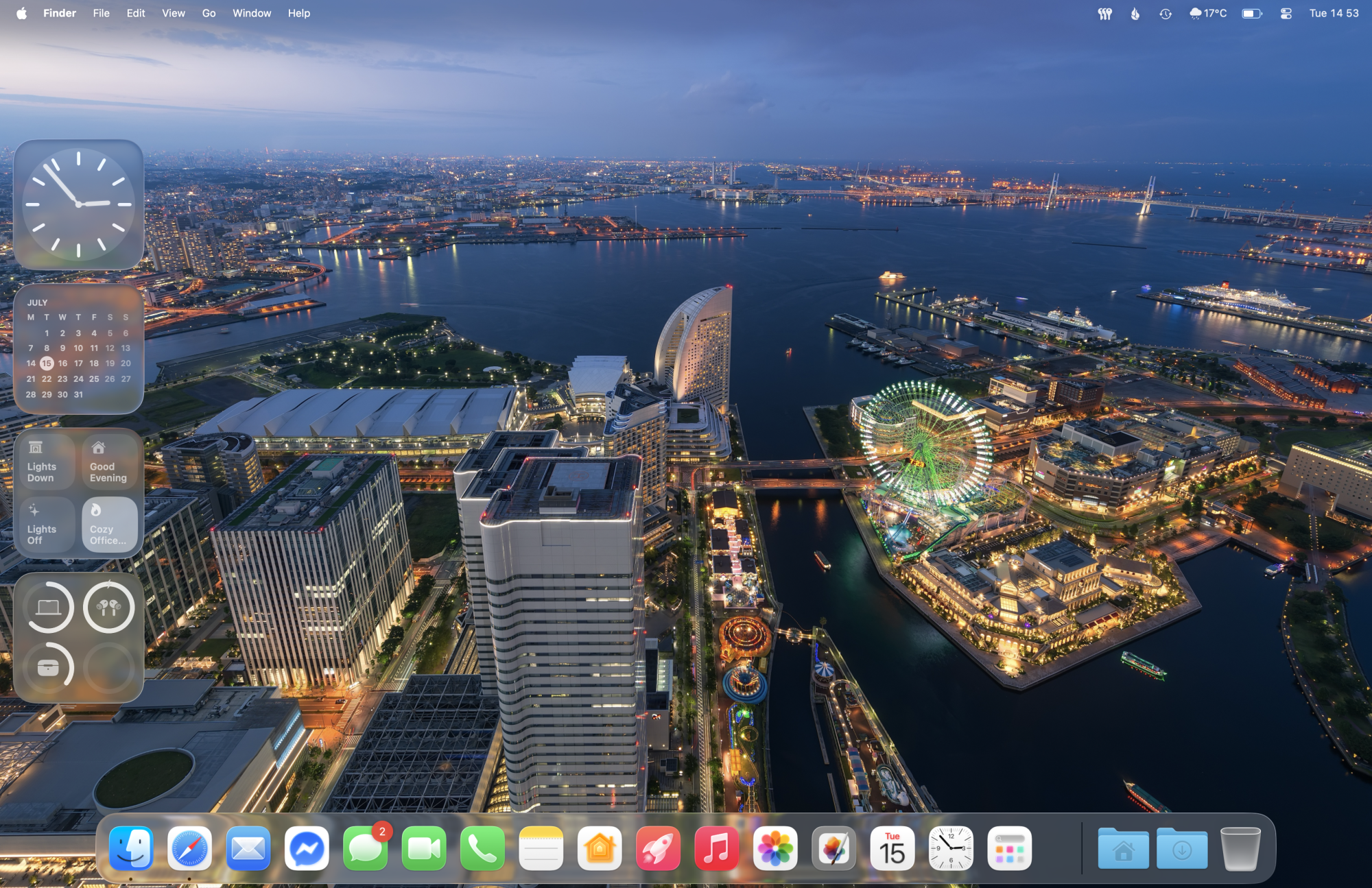Open the Go menu
The height and width of the screenshot is (888, 1372).
(209, 13)
